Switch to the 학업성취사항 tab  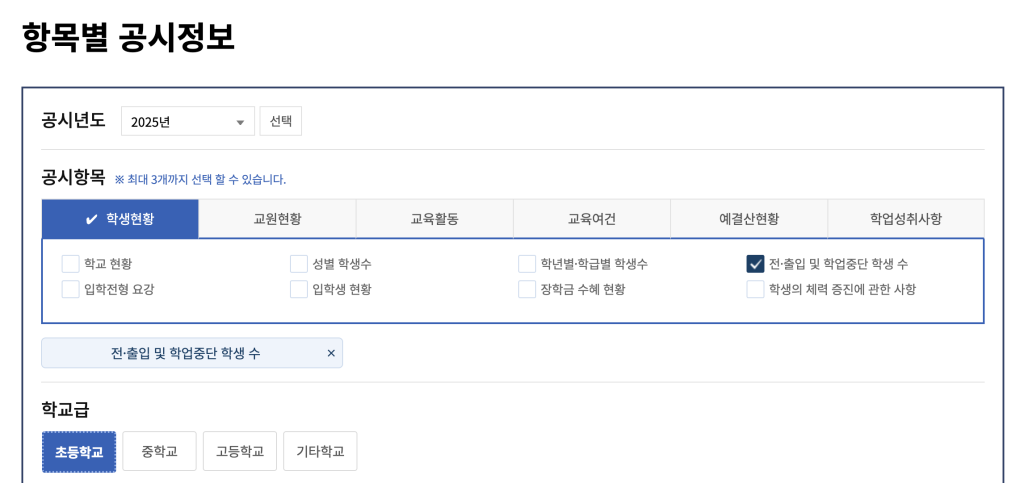coord(905,219)
